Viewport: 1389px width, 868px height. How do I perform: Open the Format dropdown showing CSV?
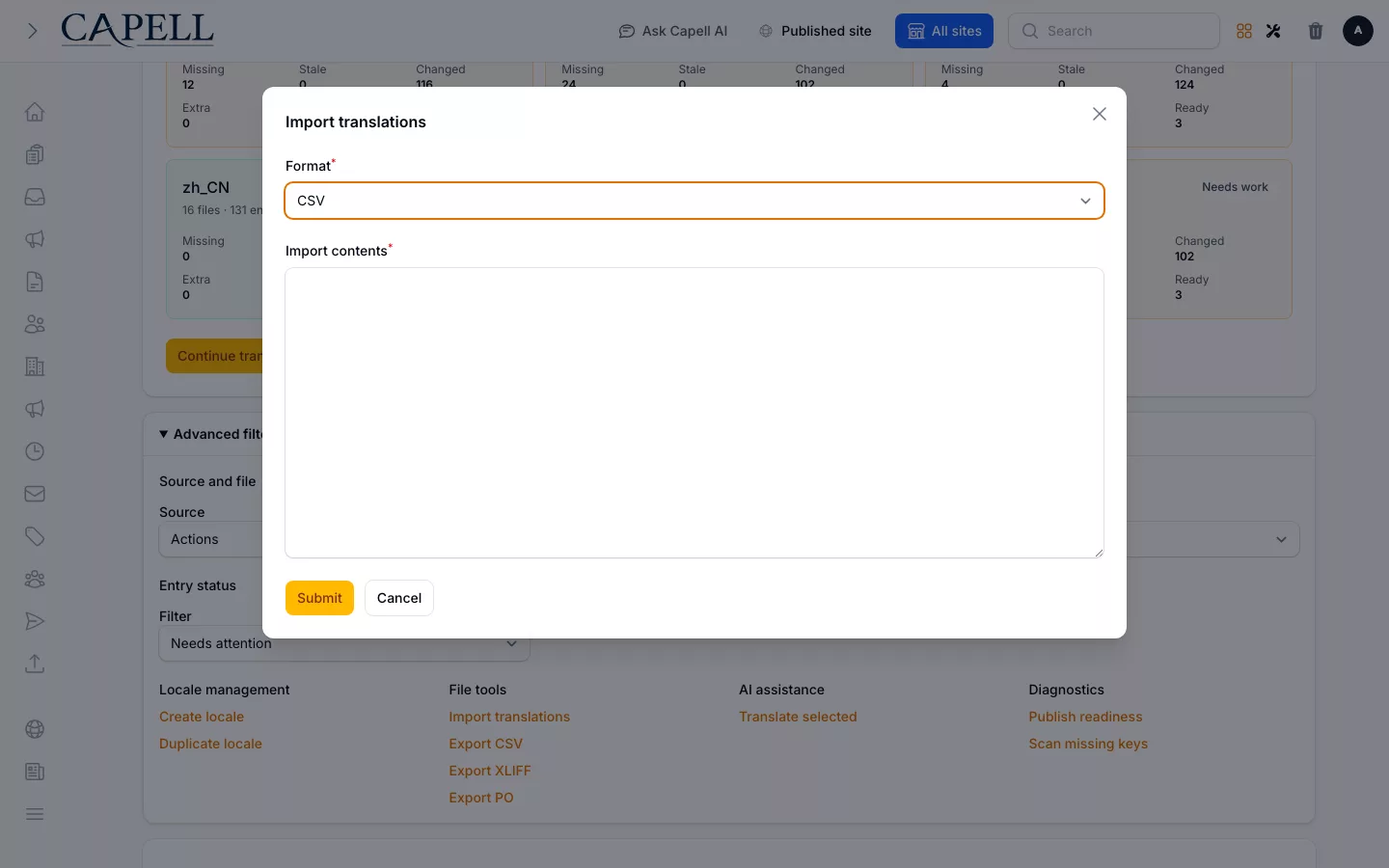pos(694,201)
